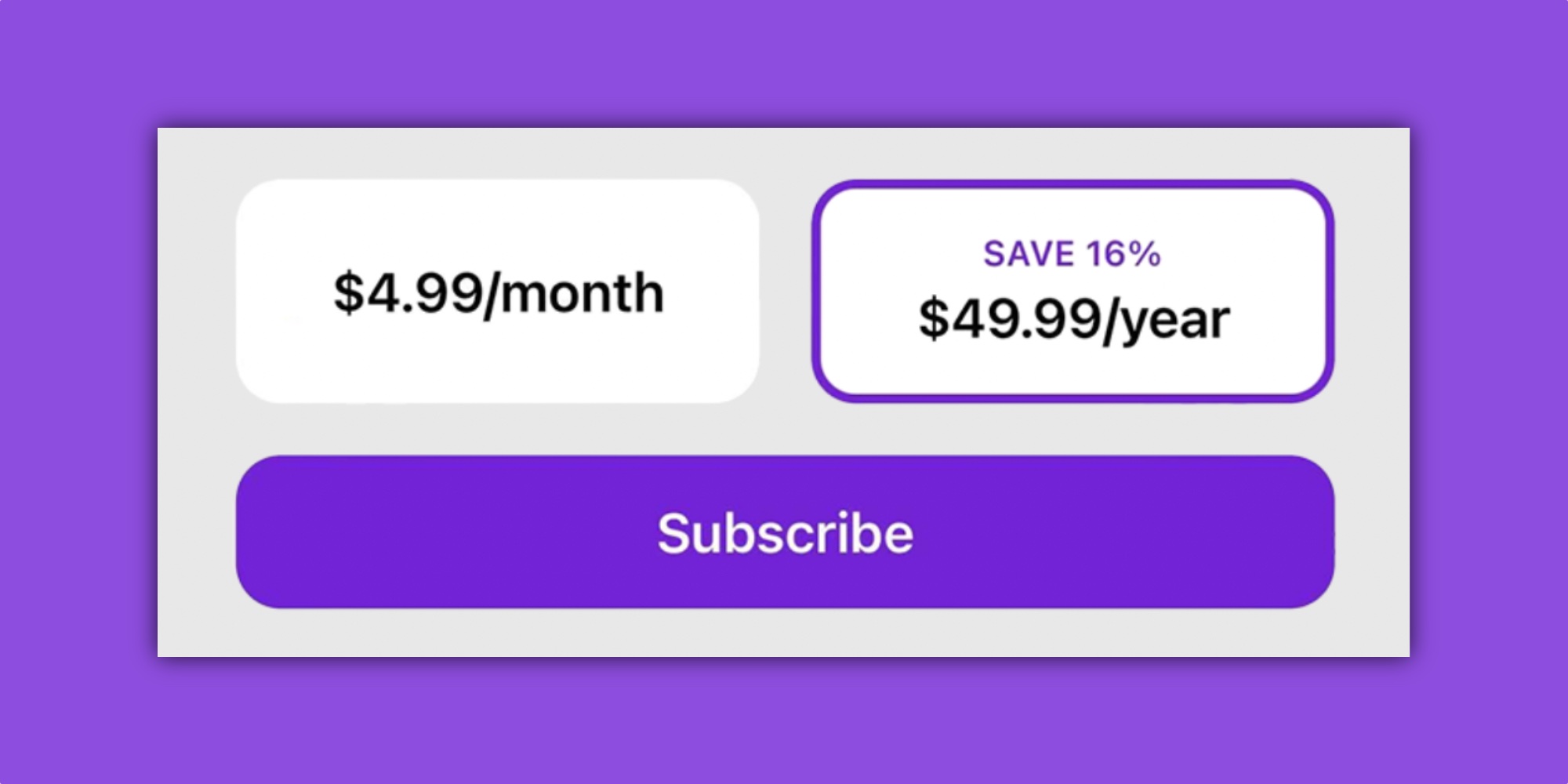This screenshot has height=784, width=1568.
Task: Pick the plan billed every month
Action: (497, 291)
